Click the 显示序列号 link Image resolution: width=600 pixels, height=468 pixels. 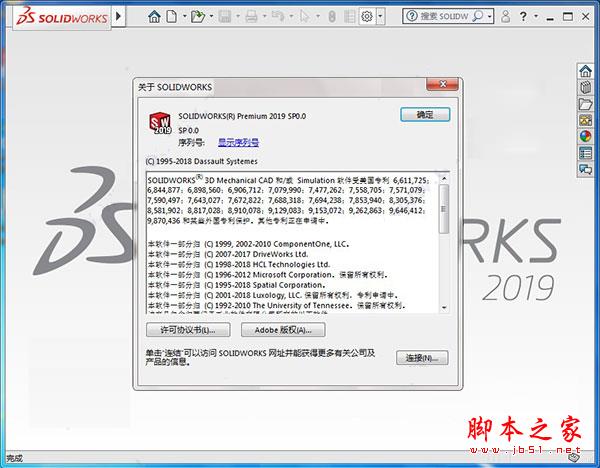(238, 142)
